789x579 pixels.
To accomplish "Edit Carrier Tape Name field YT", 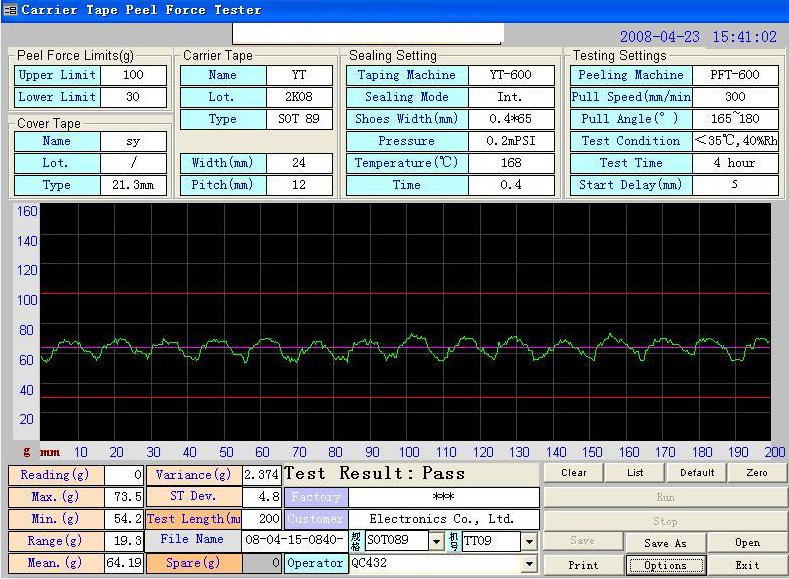I will (x=299, y=75).
